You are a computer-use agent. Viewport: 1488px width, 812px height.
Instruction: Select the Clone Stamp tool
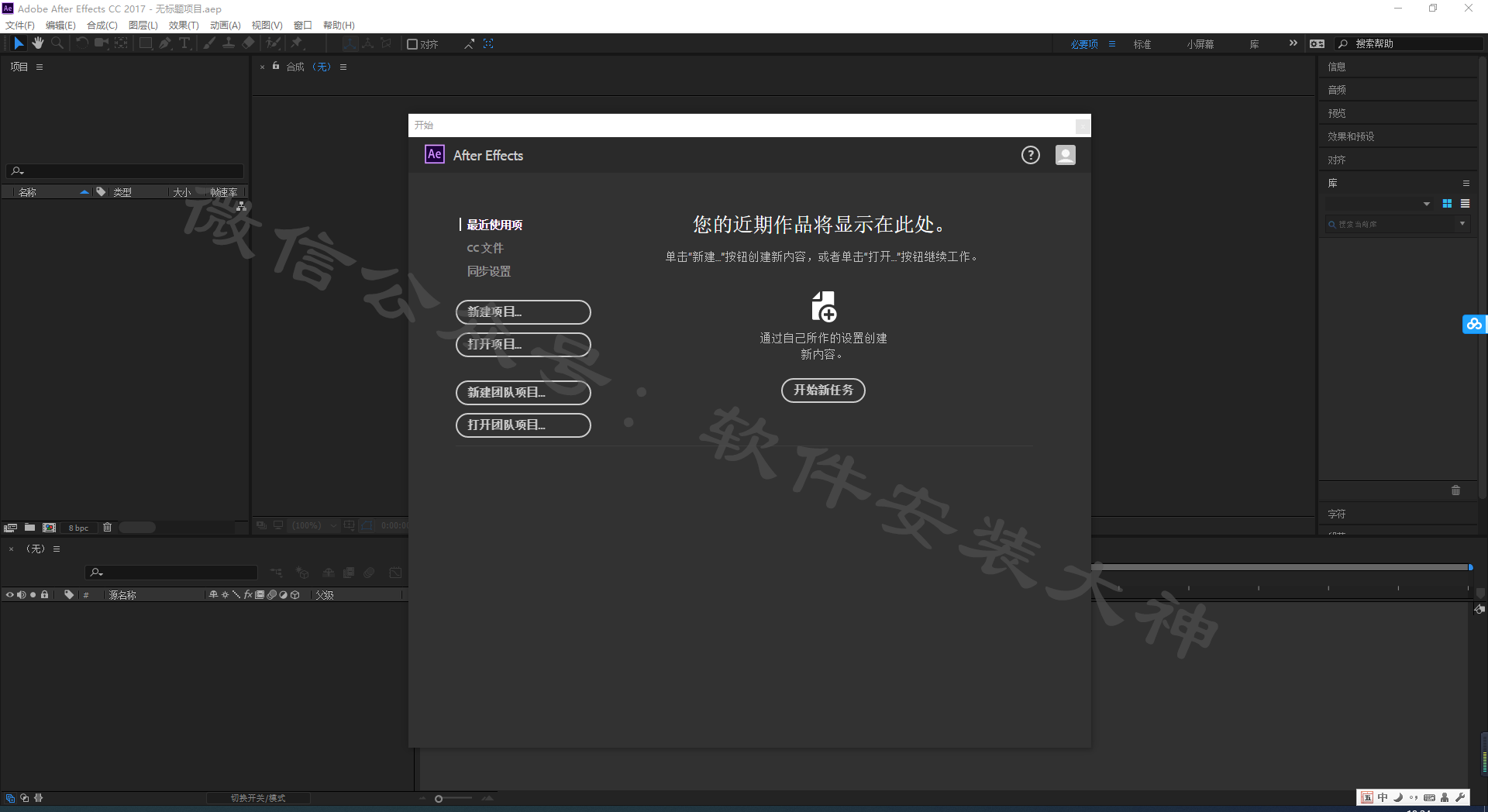(229, 43)
